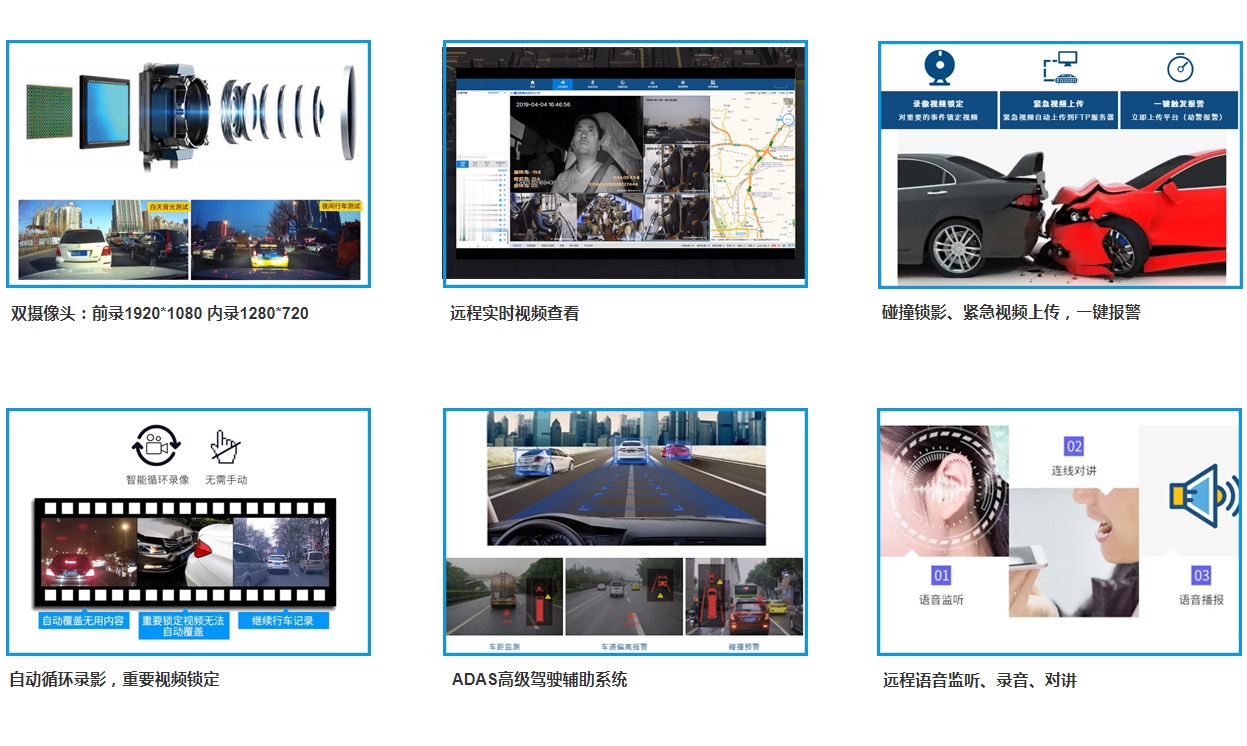1247x746 pixels.
Task: Click the 双摄像头 resolution caption text
Action: click(159, 313)
